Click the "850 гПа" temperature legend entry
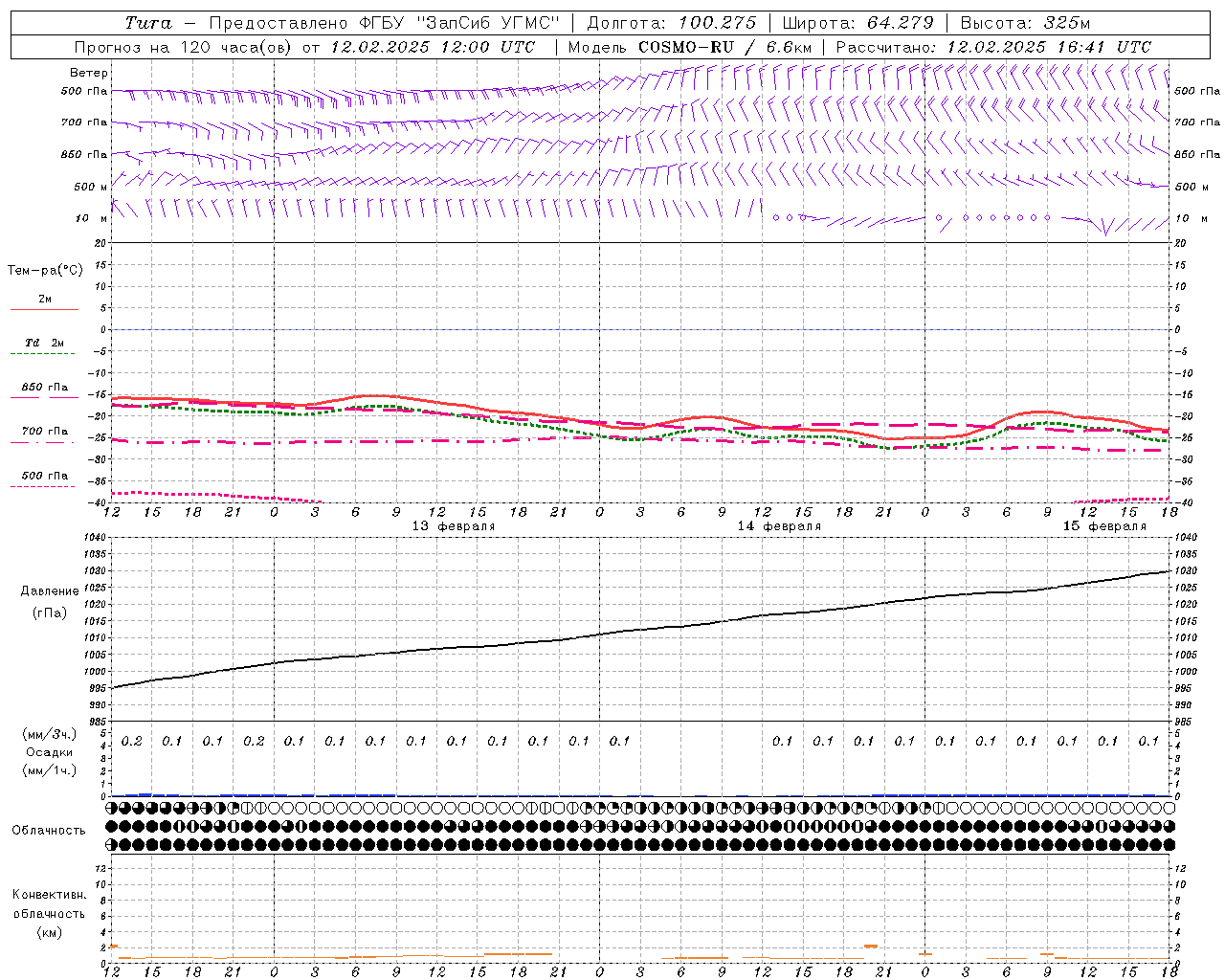1225x980 pixels. [x=45, y=388]
